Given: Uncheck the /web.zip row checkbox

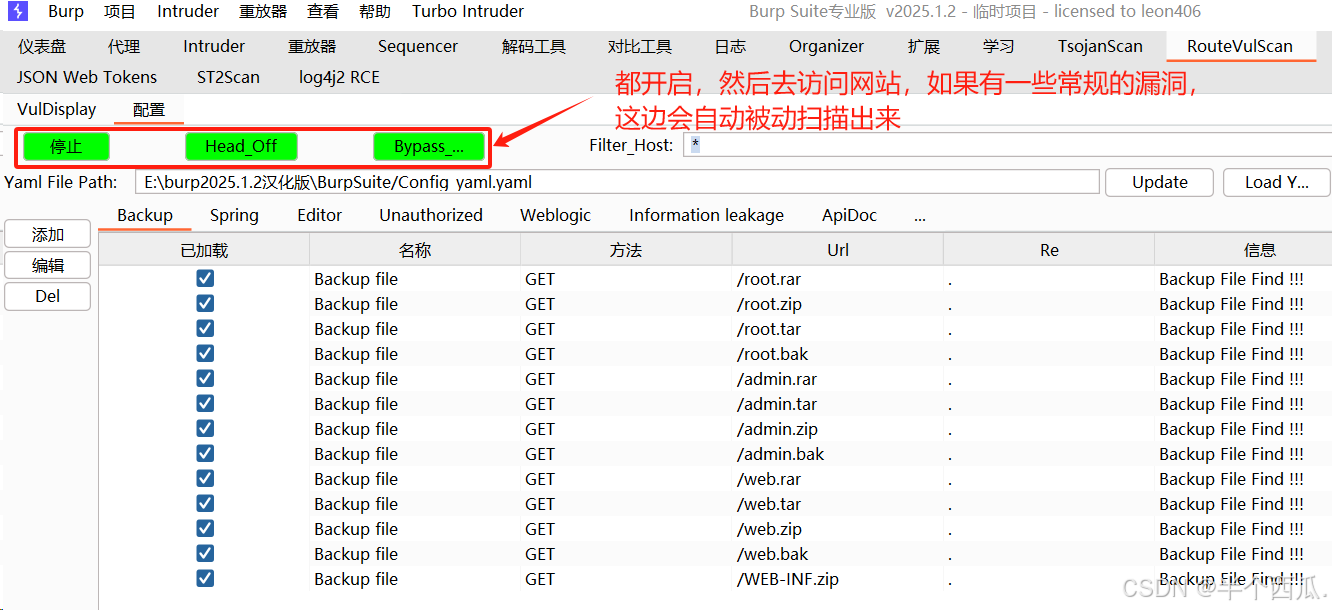Looking at the screenshot, I should click(205, 528).
